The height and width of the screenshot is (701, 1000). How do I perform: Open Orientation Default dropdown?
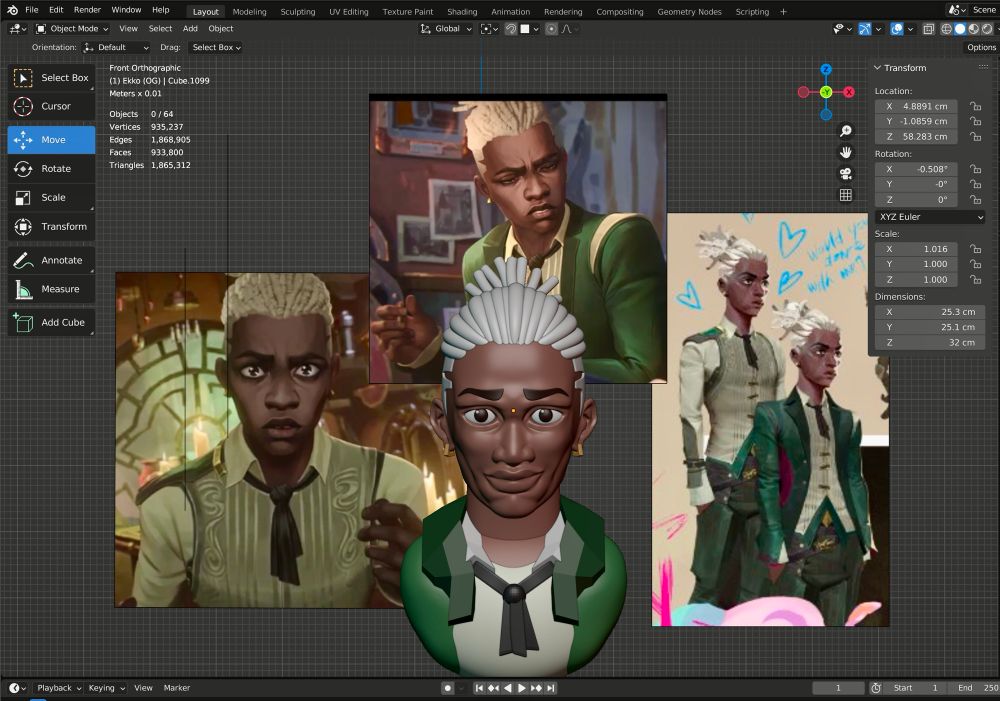pyautogui.click(x=117, y=48)
